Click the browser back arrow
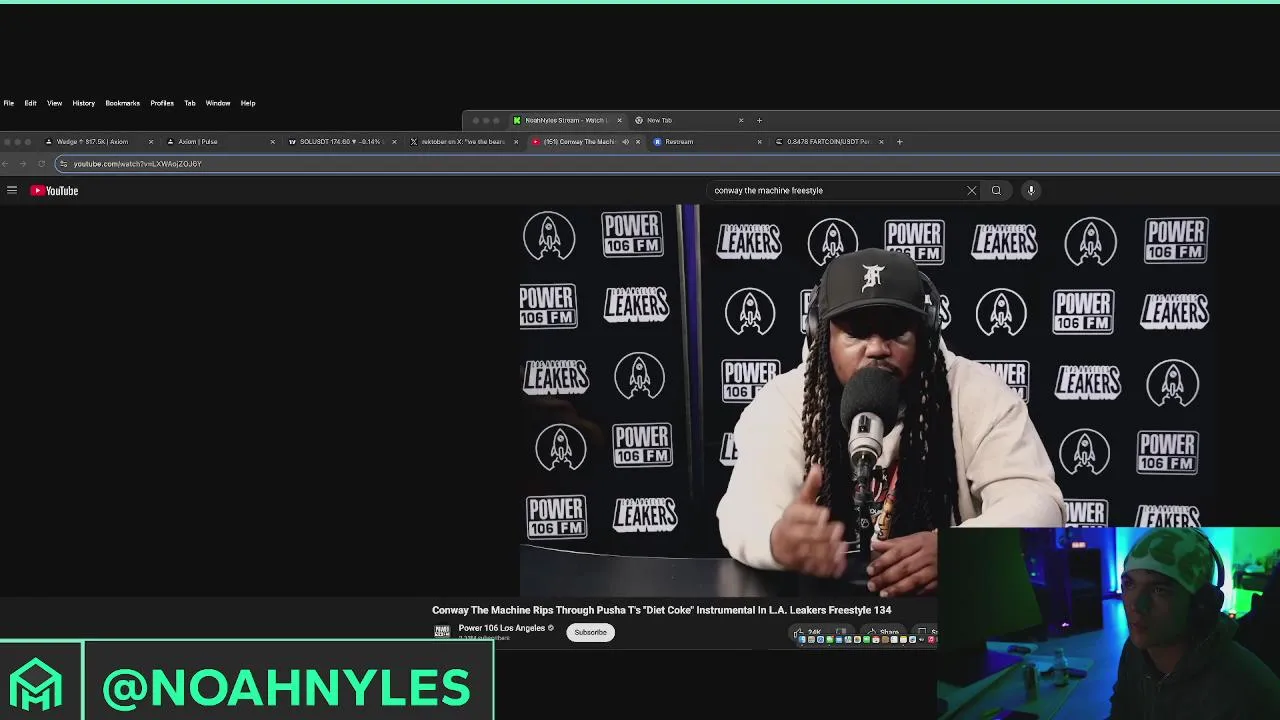This screenshot has width=1280, height=720. pos(7,163)
